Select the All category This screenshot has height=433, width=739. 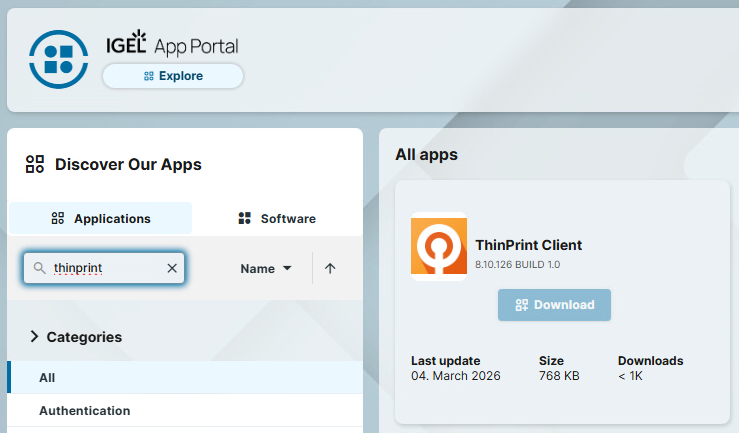point(185,377)
